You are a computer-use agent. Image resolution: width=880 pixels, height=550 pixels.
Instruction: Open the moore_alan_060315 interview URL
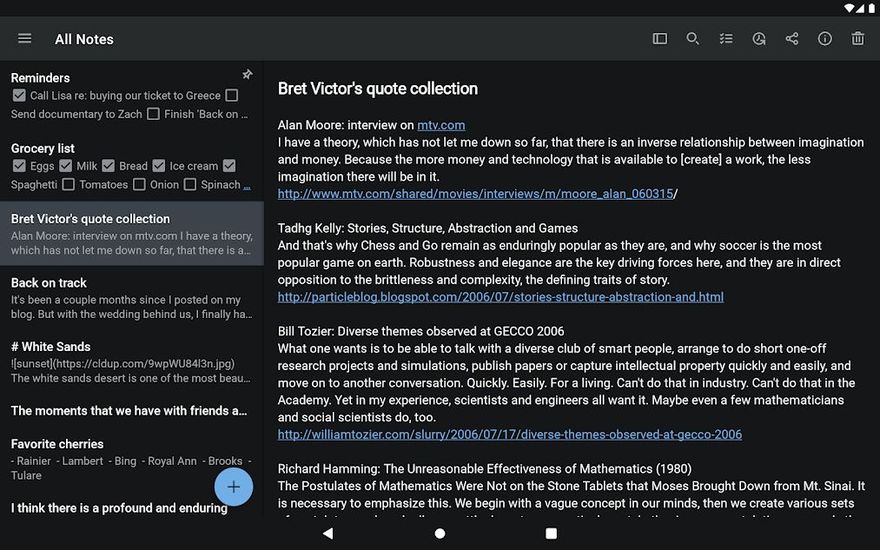pos(475,194)
